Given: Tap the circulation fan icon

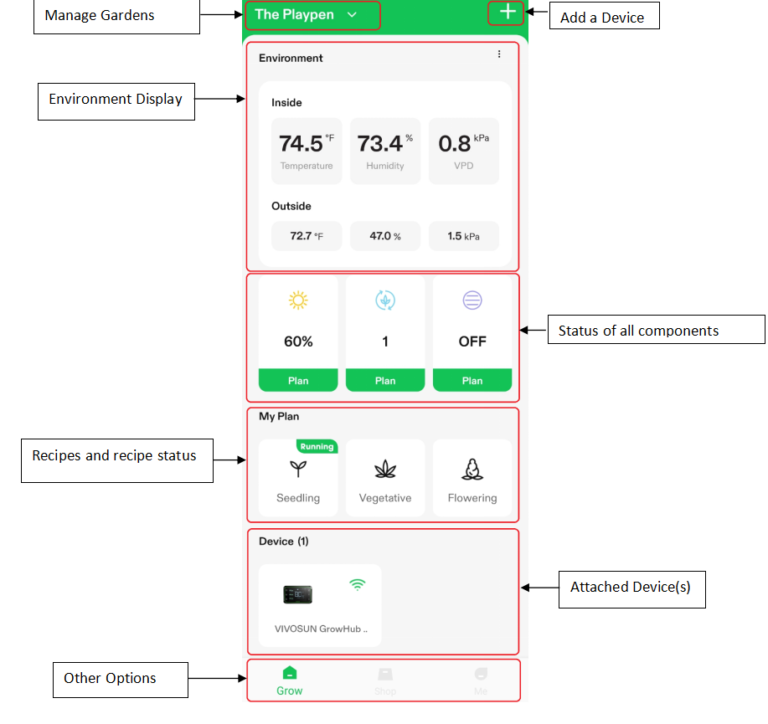Looking at the screenshot, I should (385, 300).
